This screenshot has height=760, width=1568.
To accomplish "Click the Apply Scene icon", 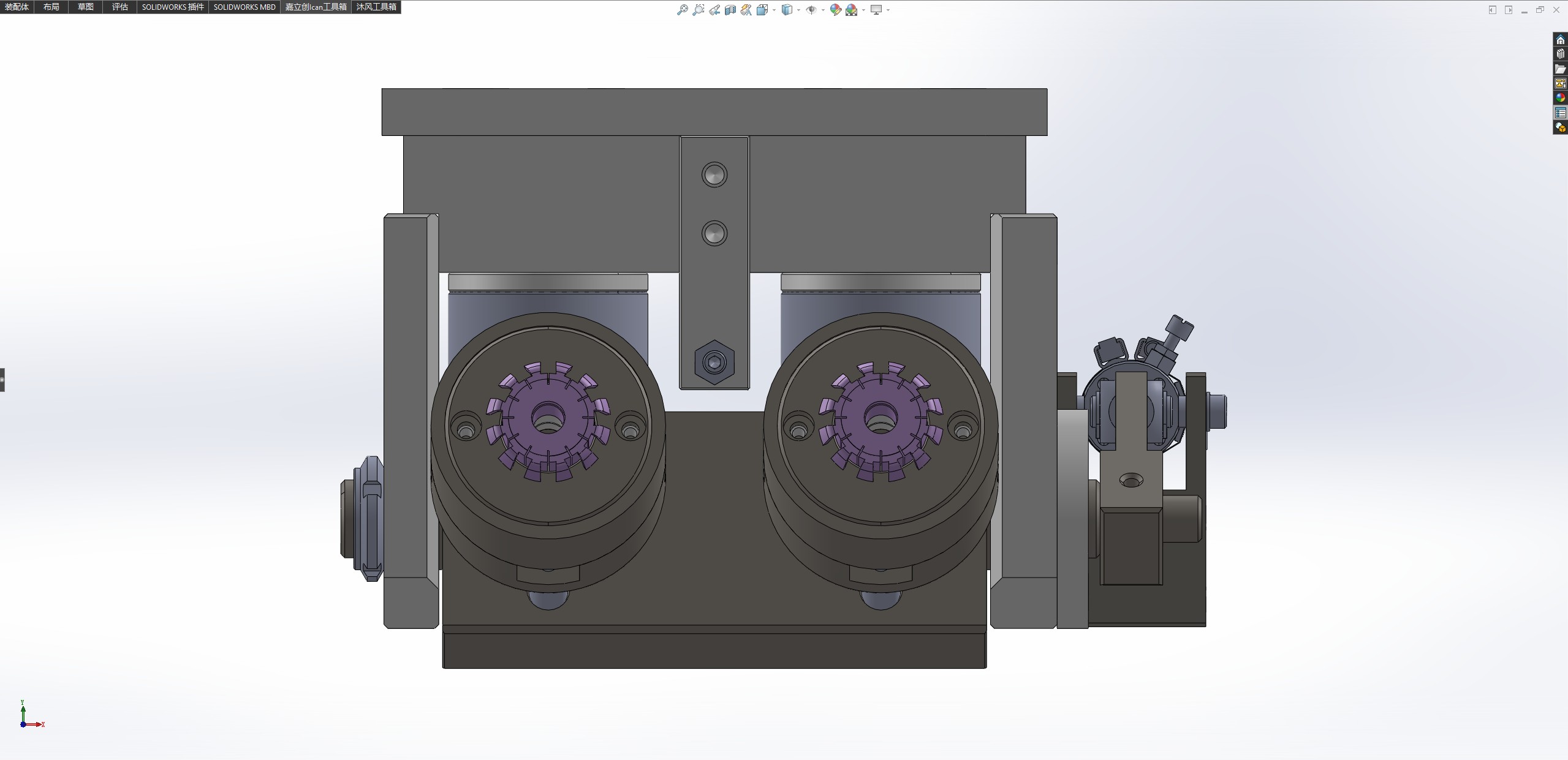I will coord(851,10).
